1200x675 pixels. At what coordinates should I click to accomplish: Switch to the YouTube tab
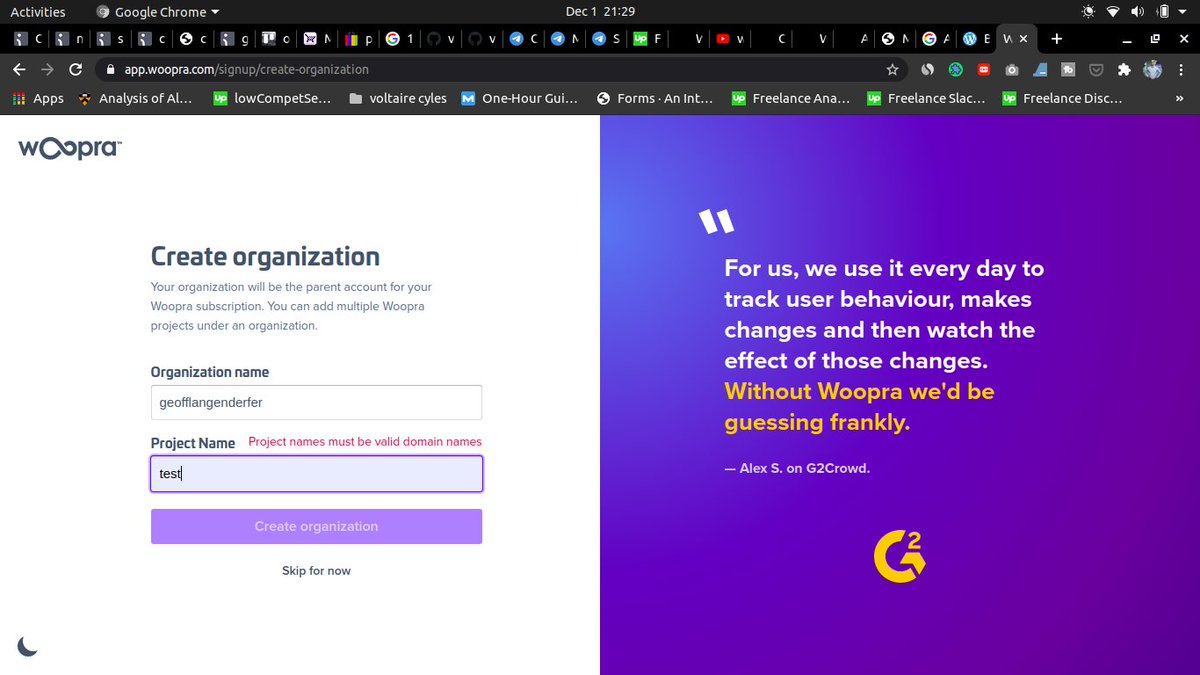point(728,39)
